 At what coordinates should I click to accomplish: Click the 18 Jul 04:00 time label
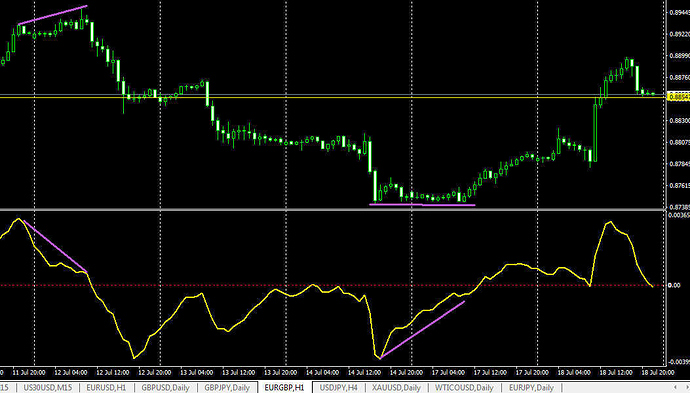574,372
